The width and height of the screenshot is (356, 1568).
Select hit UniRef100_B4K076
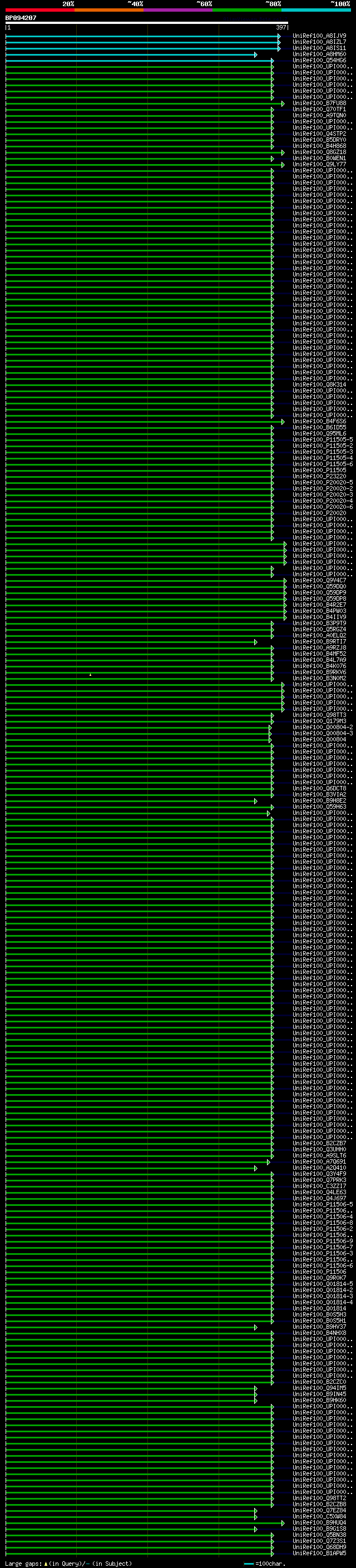point(319,666)
